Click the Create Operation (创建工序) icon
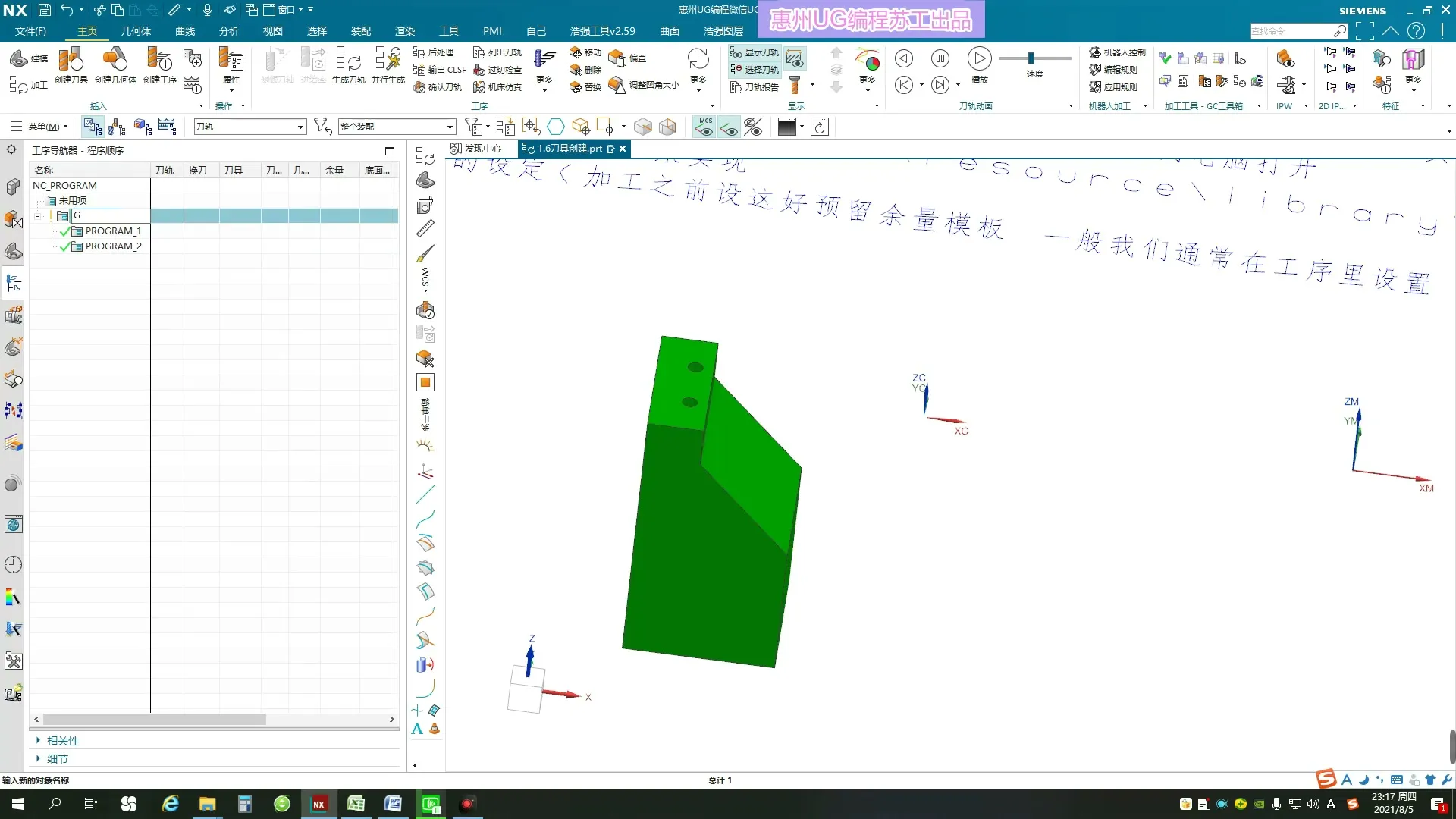 pyautogui.click(x=160, y=61)
